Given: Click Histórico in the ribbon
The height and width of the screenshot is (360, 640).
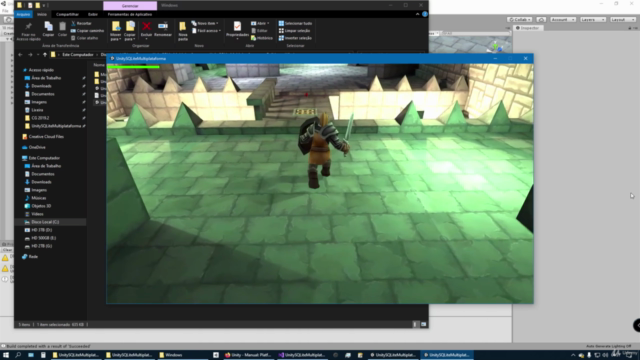Looking at the screenshot, I should pyautogui.click(x=262, y=38).
